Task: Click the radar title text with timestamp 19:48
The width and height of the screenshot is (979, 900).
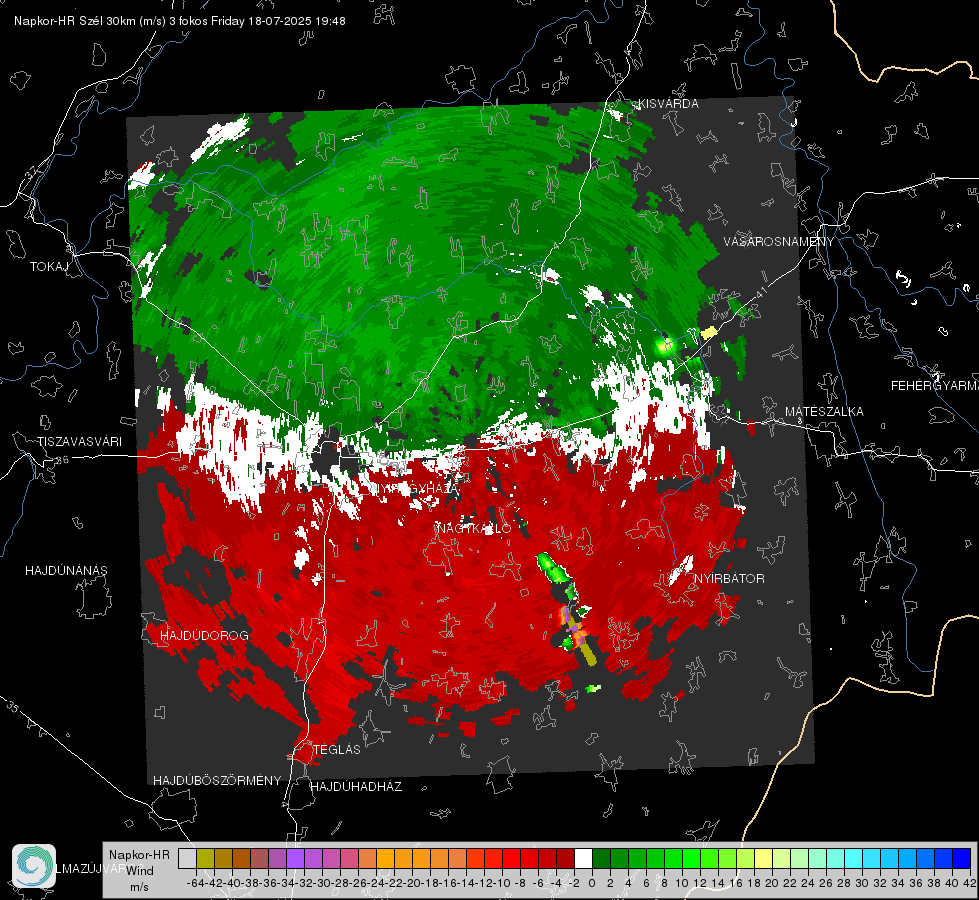Action: [x=180, y=21]
